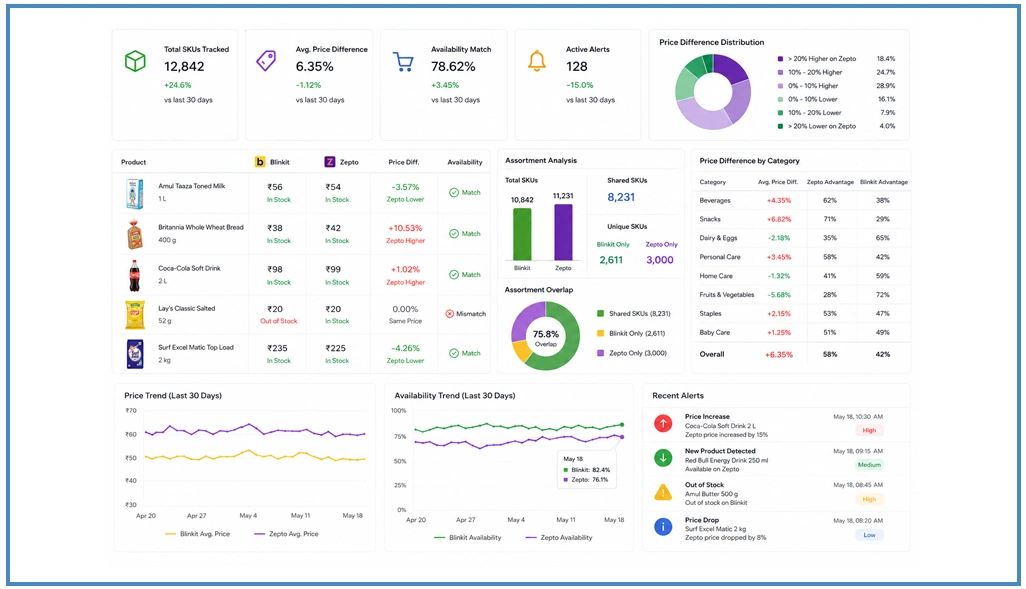Click the Match check icon for Amul milk
Viewport: 1026px width, 589px height.
(x=453, y=192)
